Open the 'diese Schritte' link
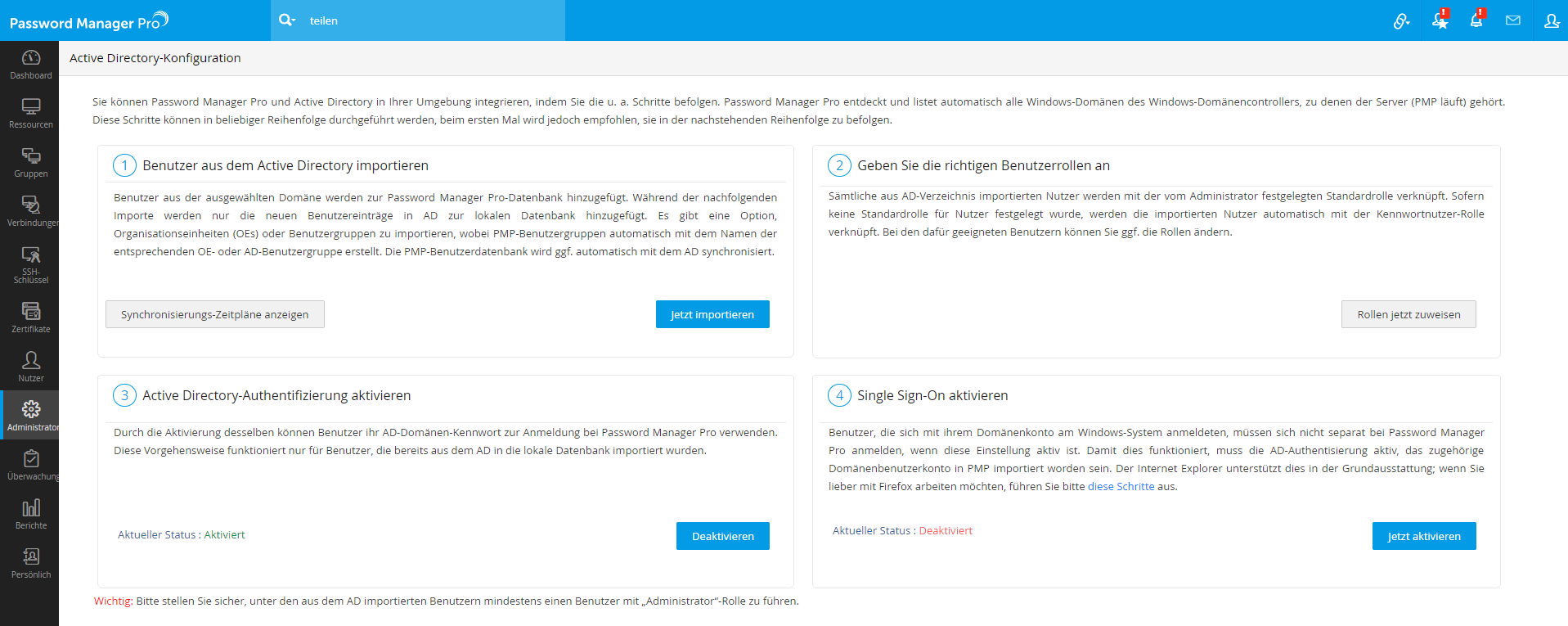 1121,486
